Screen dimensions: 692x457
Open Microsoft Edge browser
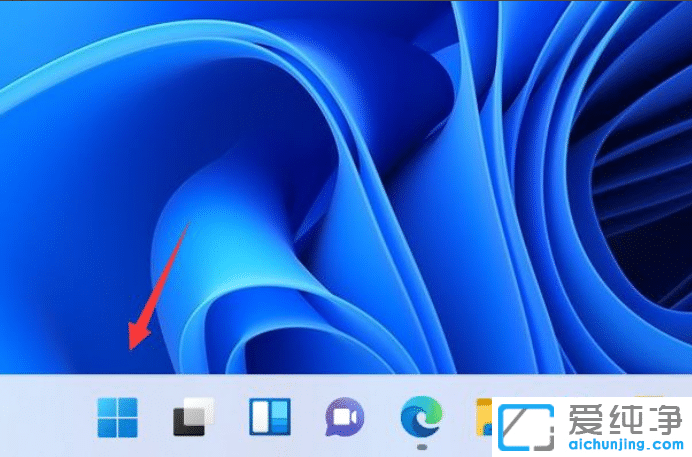click(421, 417)
